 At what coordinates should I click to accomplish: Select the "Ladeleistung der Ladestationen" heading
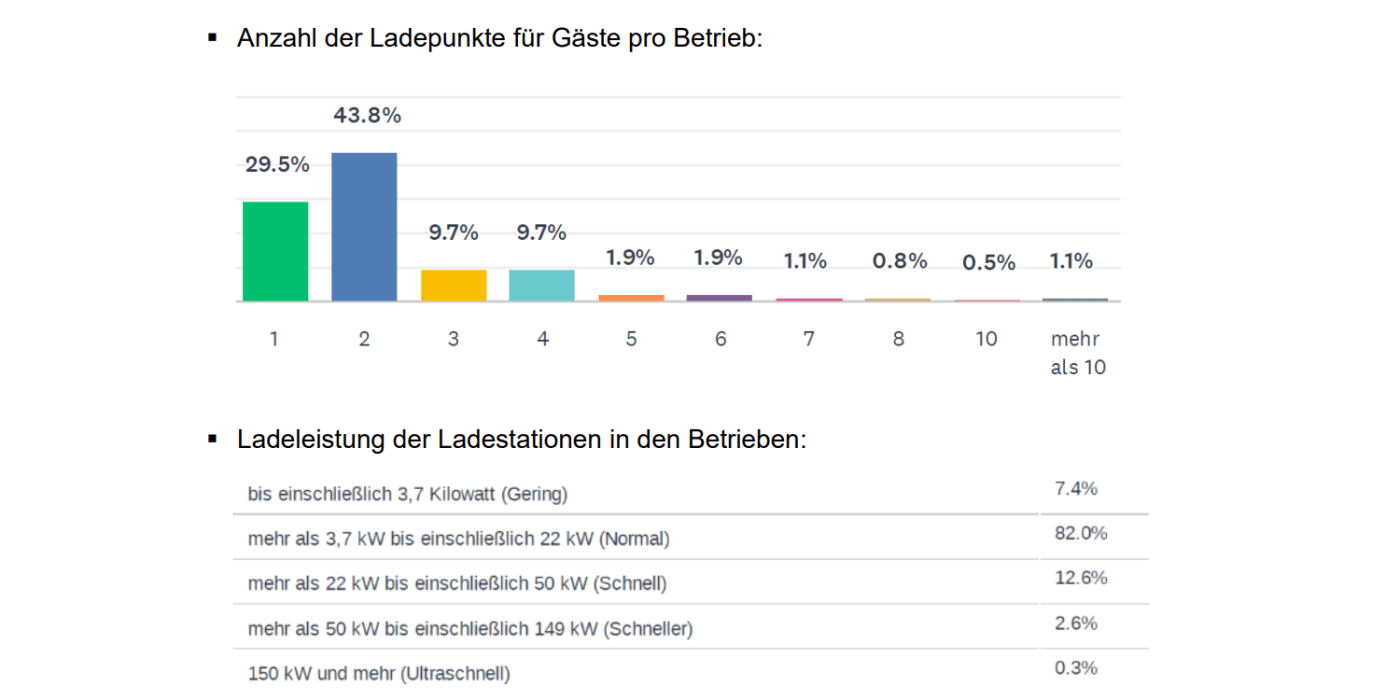coord(521,440)
